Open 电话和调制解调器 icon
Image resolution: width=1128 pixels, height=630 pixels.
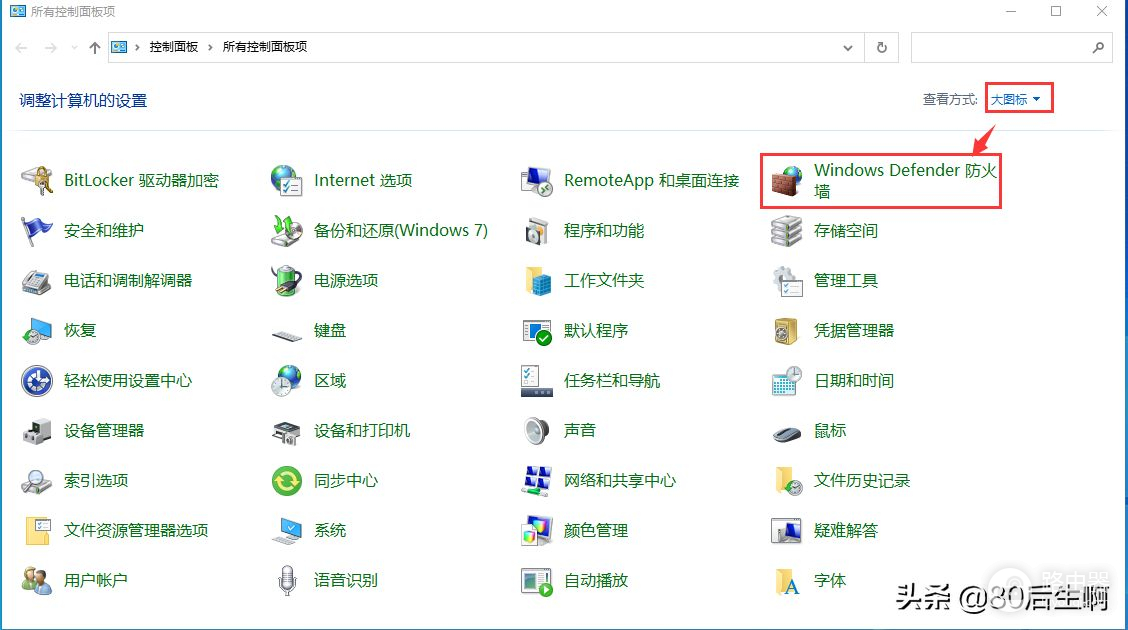(37, 280)
